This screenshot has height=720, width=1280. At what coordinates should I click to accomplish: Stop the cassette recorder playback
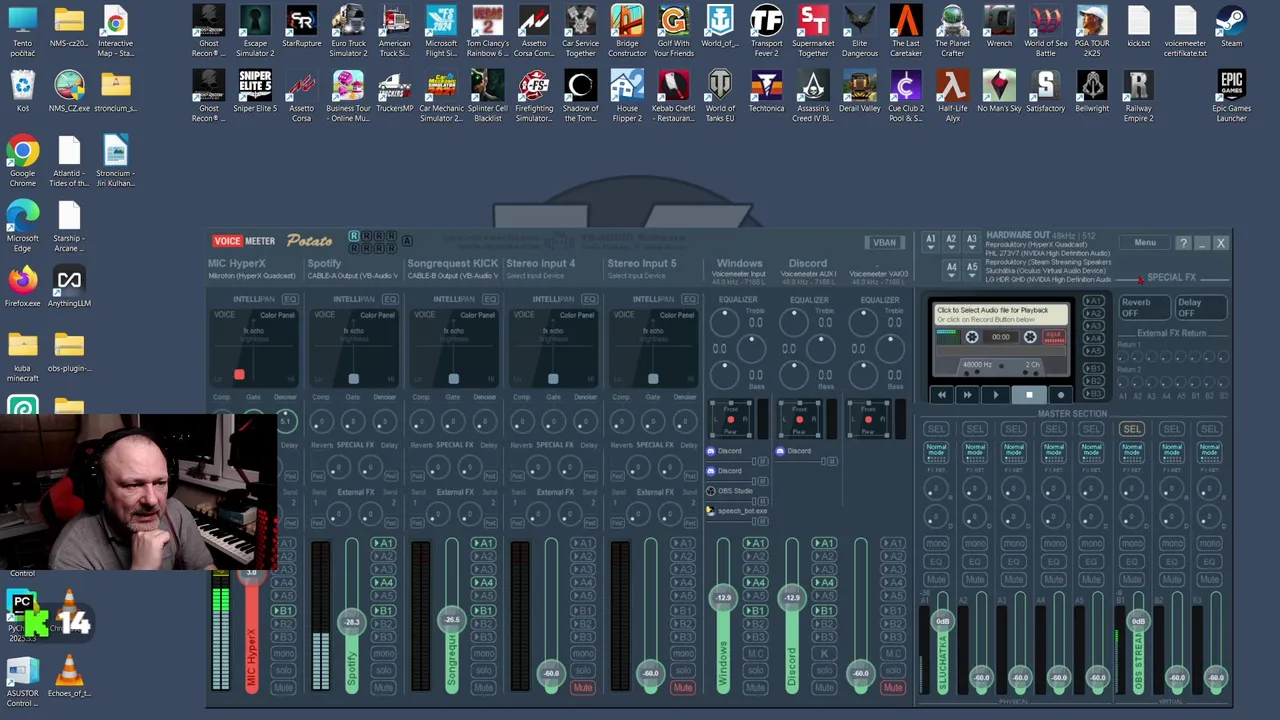click(x=1028, y=395)
